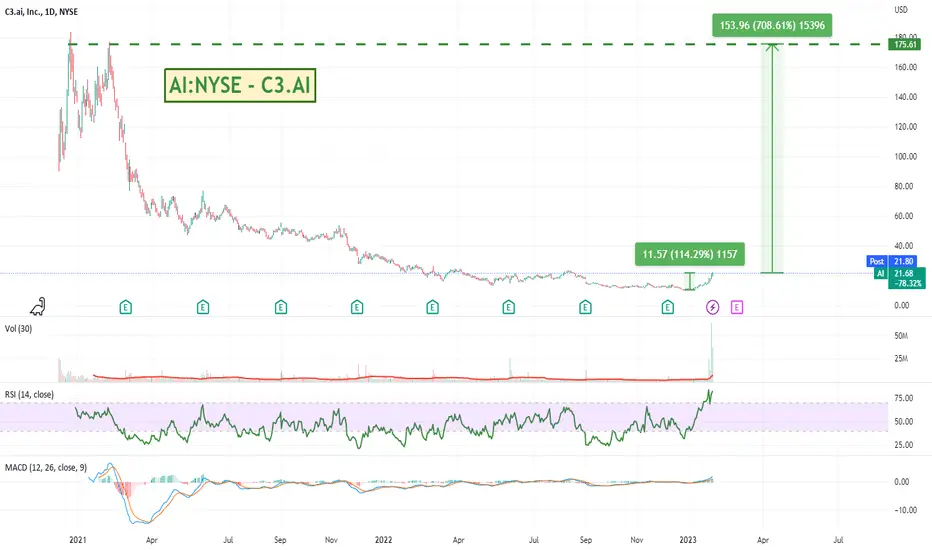Click the 25M volume axis value
932x550 pixels.
[x=901, y=359]
